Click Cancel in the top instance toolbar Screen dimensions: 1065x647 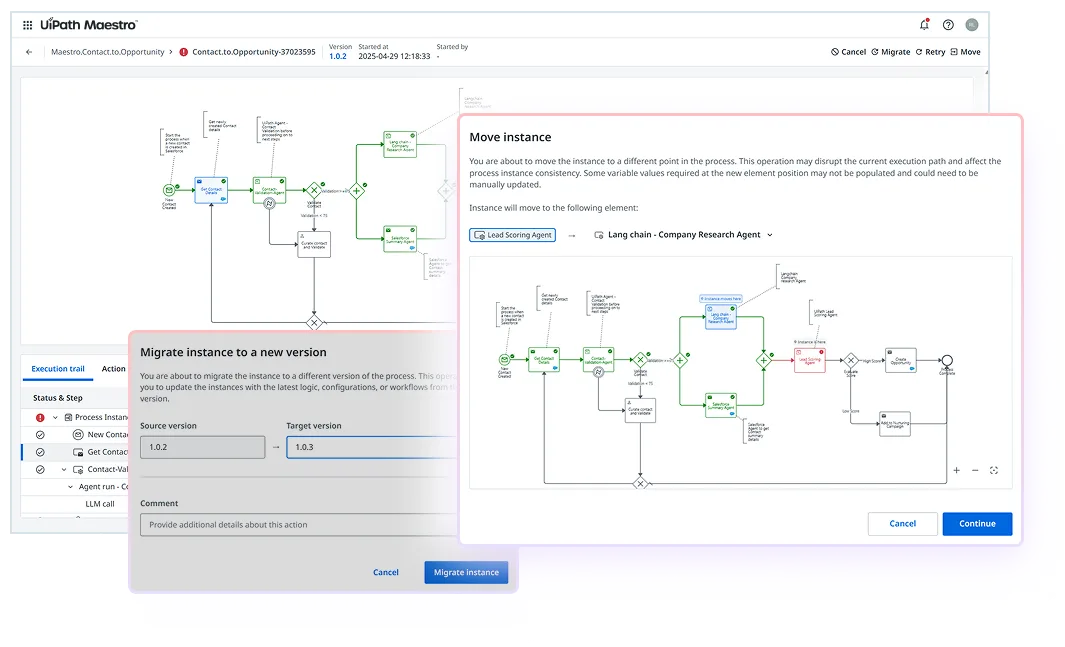pos(848,52)
